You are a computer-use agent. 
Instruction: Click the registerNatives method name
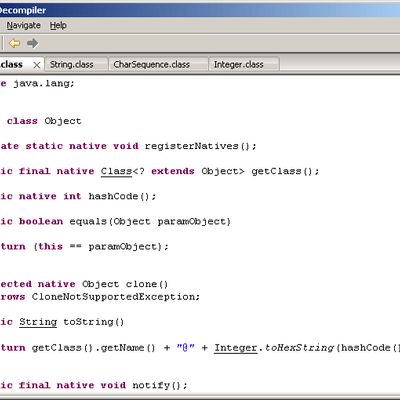pos(192,146)
